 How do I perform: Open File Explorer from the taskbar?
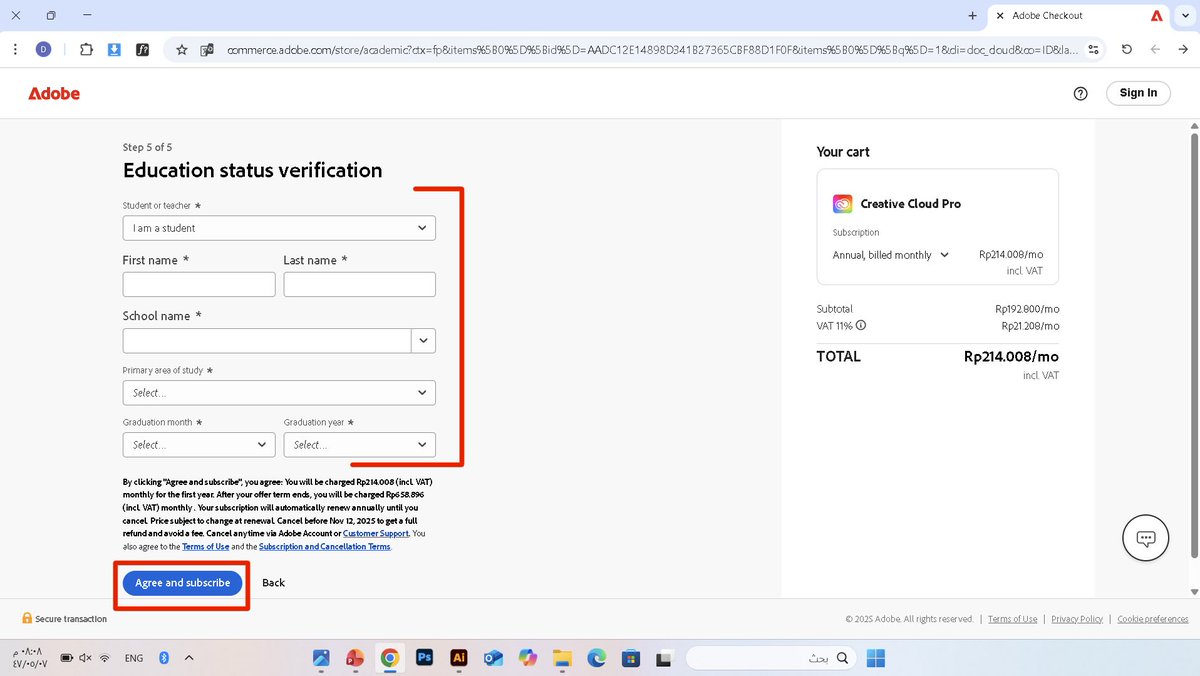pyautogui.click(x=562, y=658)
